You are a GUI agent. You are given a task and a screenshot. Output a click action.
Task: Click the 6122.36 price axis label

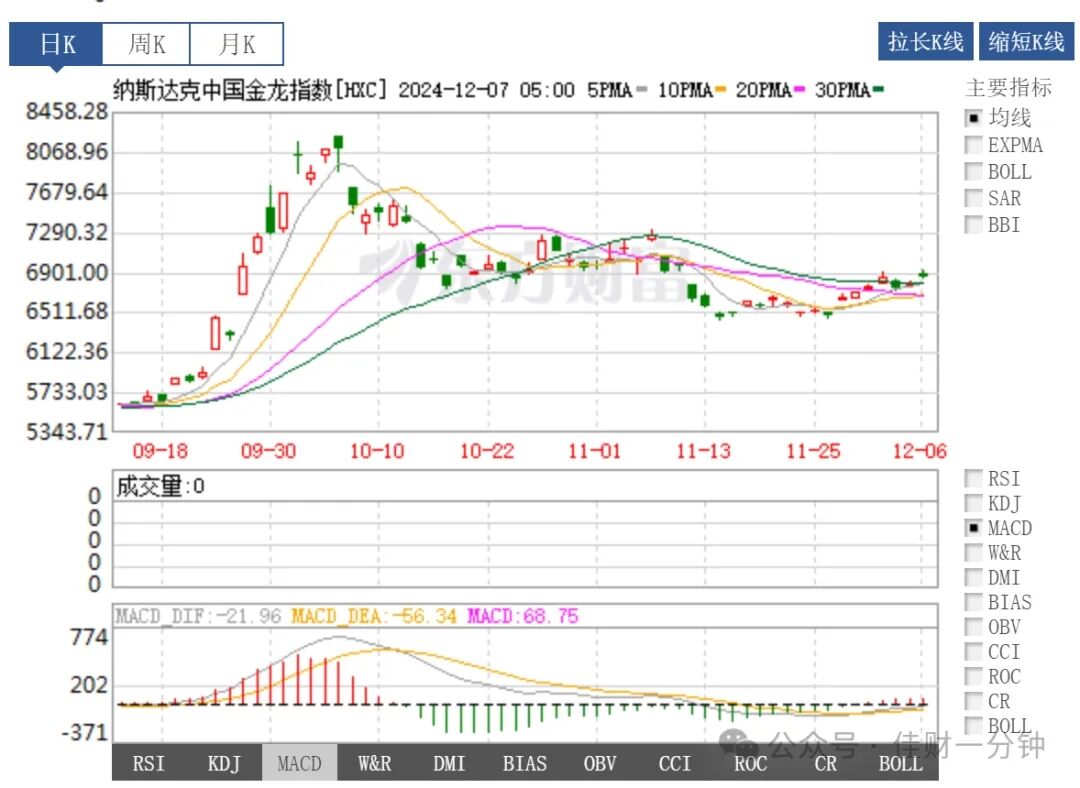[x=68, y=351]
